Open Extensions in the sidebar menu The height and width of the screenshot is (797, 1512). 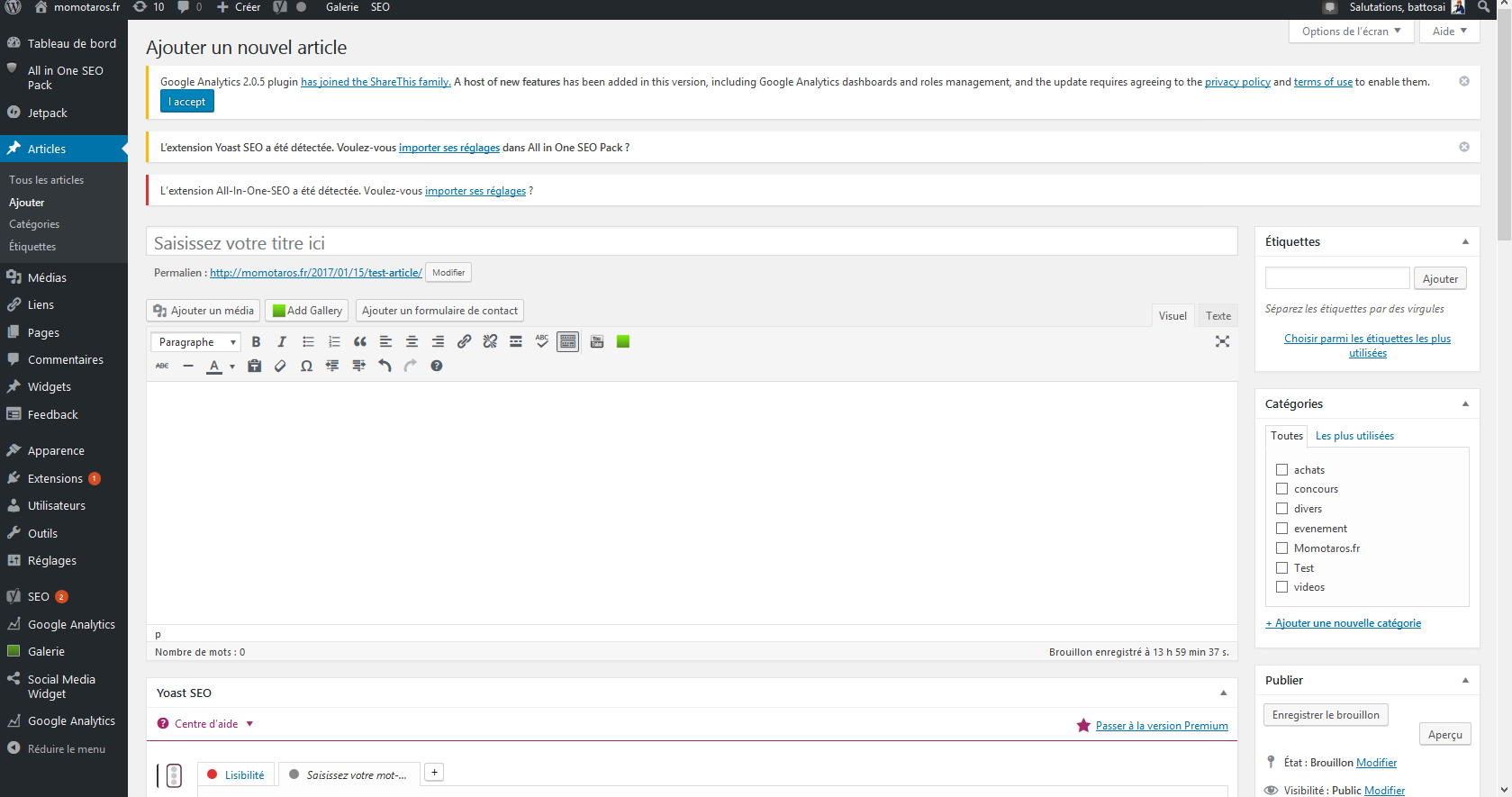[64, 479]
